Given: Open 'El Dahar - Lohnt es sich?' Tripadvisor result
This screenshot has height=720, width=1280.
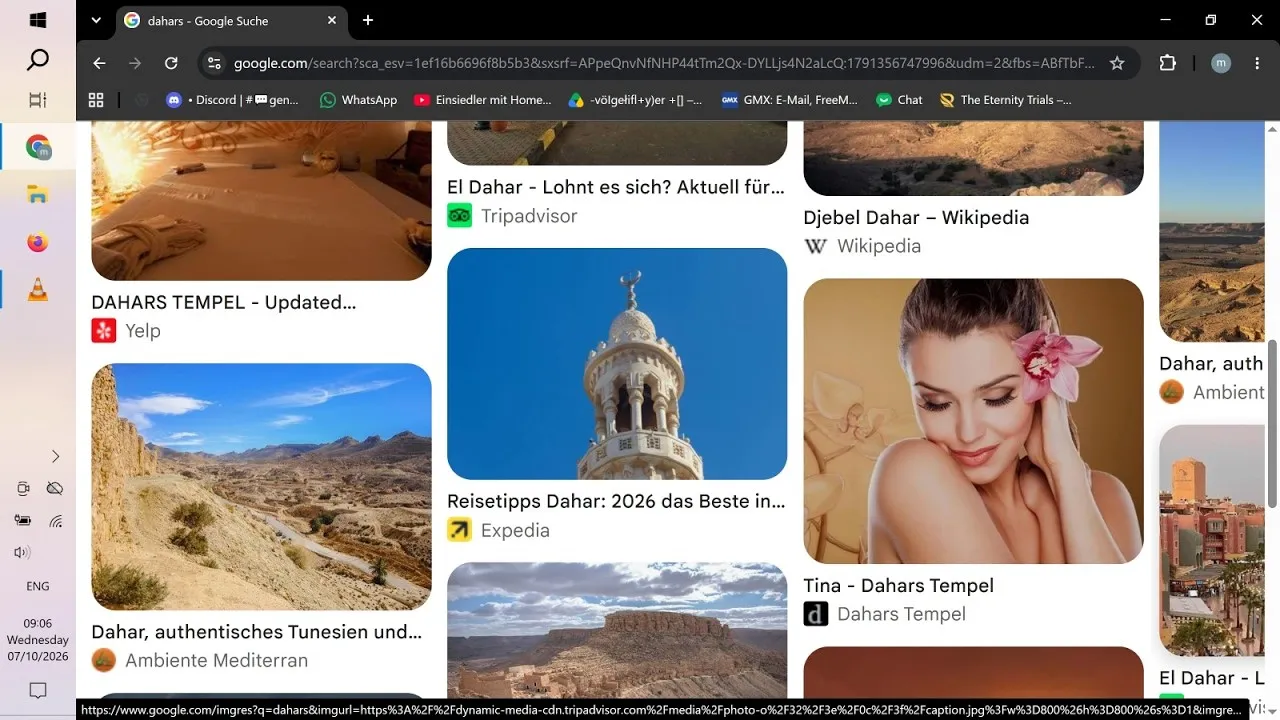Looking at the screenshot, I should click(616, 187).
